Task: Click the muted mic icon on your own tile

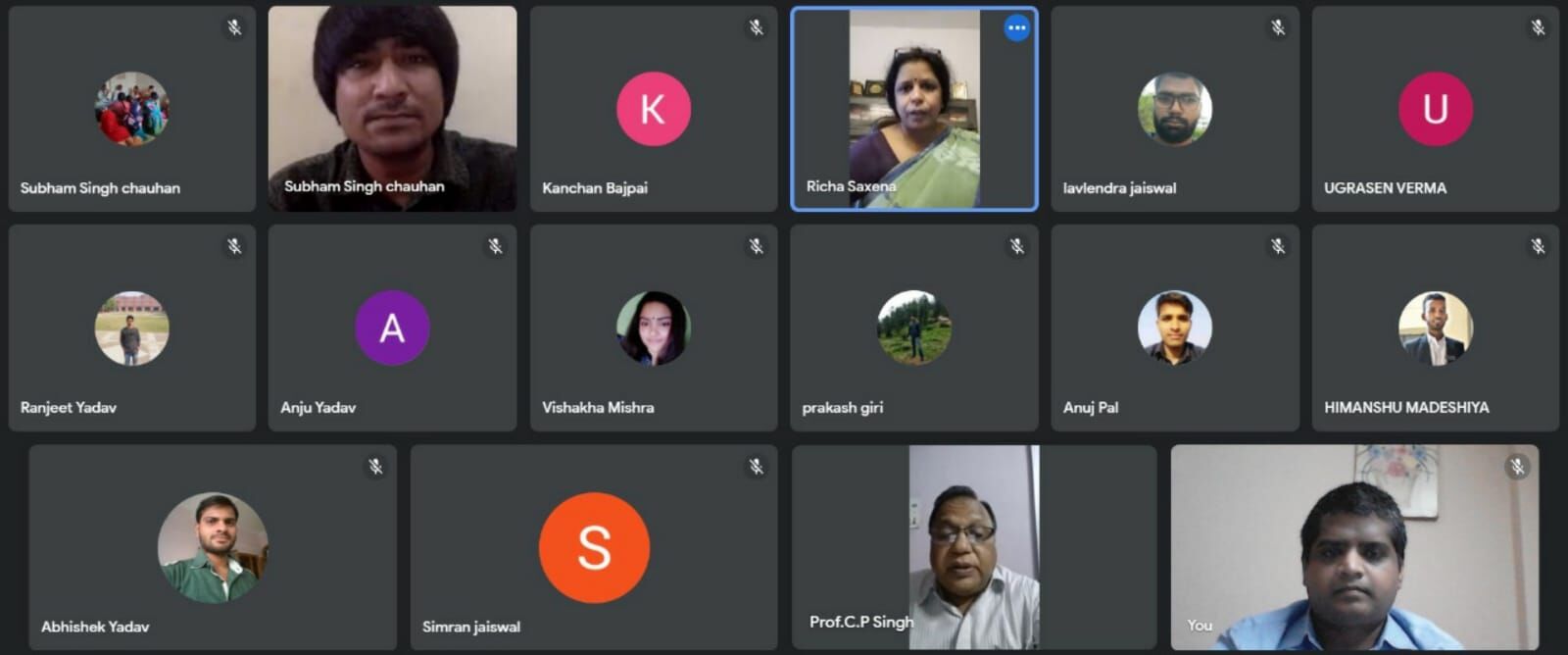Action: coord(1517,467)
